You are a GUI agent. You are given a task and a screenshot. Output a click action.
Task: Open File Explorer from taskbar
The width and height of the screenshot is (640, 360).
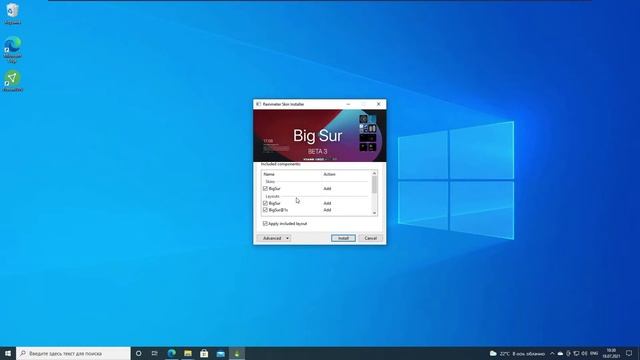pyautogui.click(x=188, y=353)
